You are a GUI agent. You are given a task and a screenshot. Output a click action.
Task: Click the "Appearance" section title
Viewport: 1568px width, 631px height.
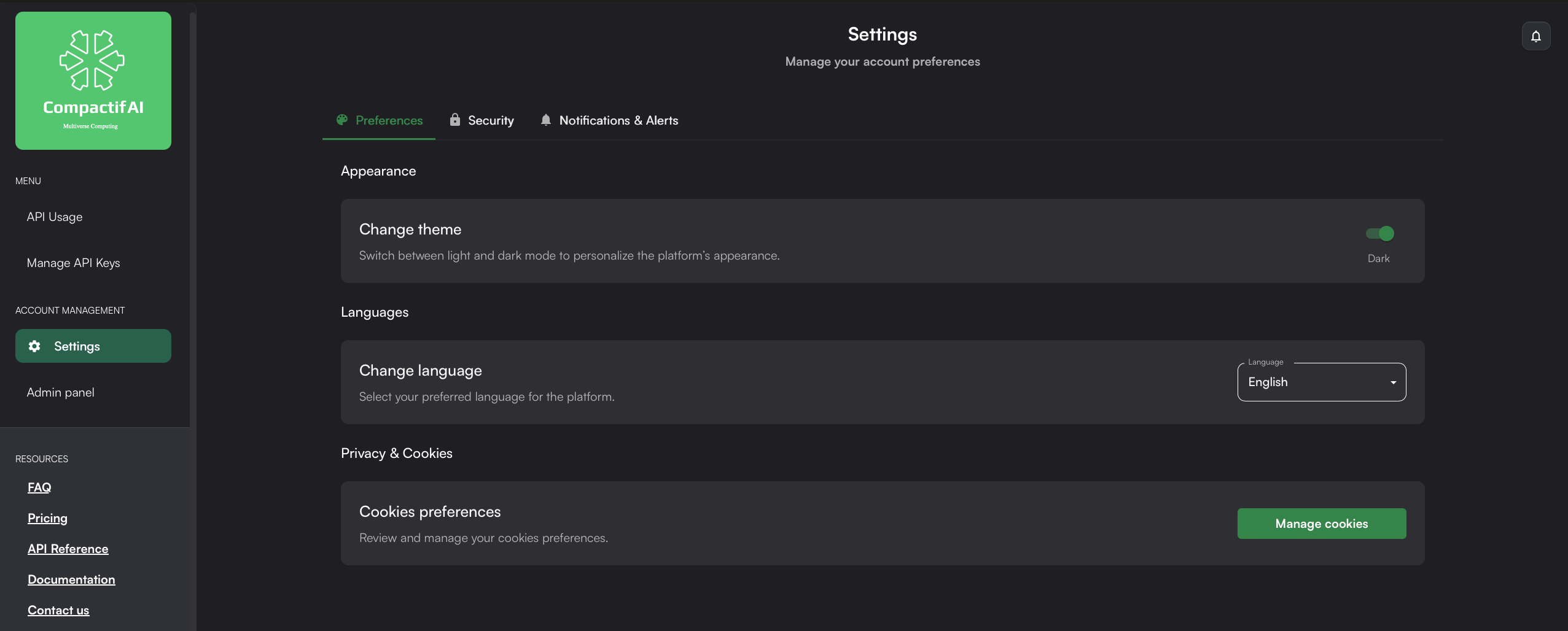click(x=378, y=171)
